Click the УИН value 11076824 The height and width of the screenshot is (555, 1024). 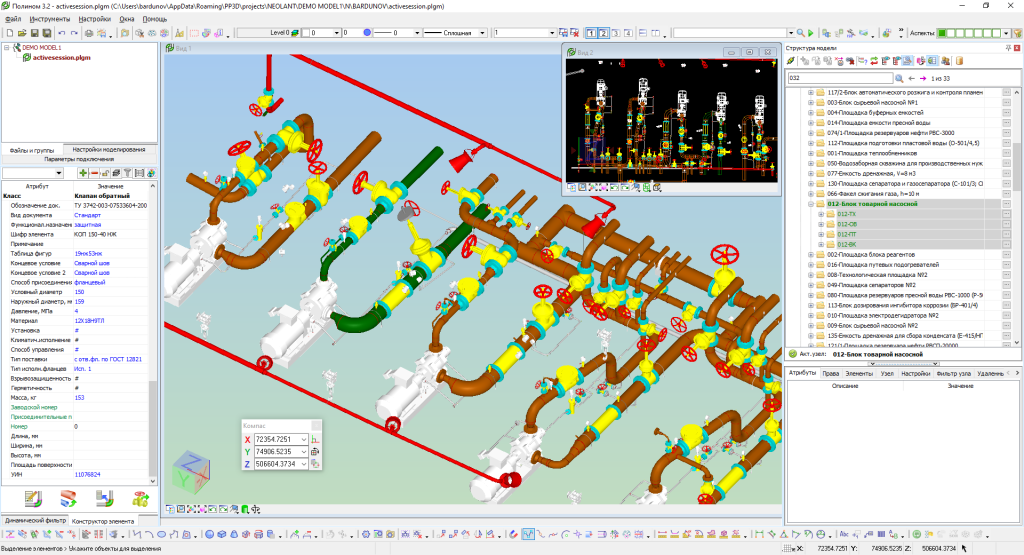pos(88,475)
